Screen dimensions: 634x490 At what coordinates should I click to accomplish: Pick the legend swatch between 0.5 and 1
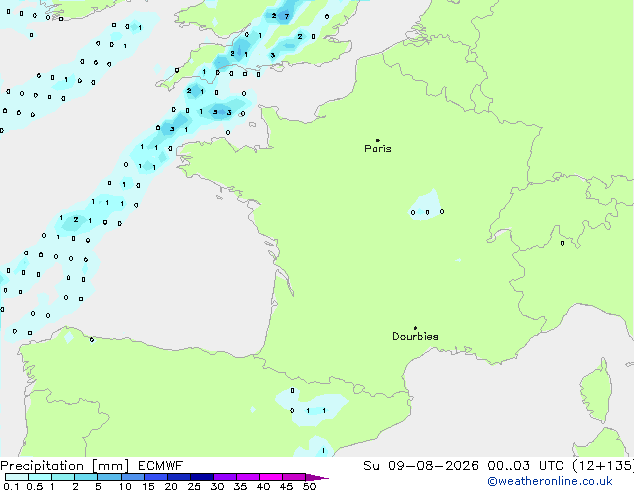click(x=40, y=477)
